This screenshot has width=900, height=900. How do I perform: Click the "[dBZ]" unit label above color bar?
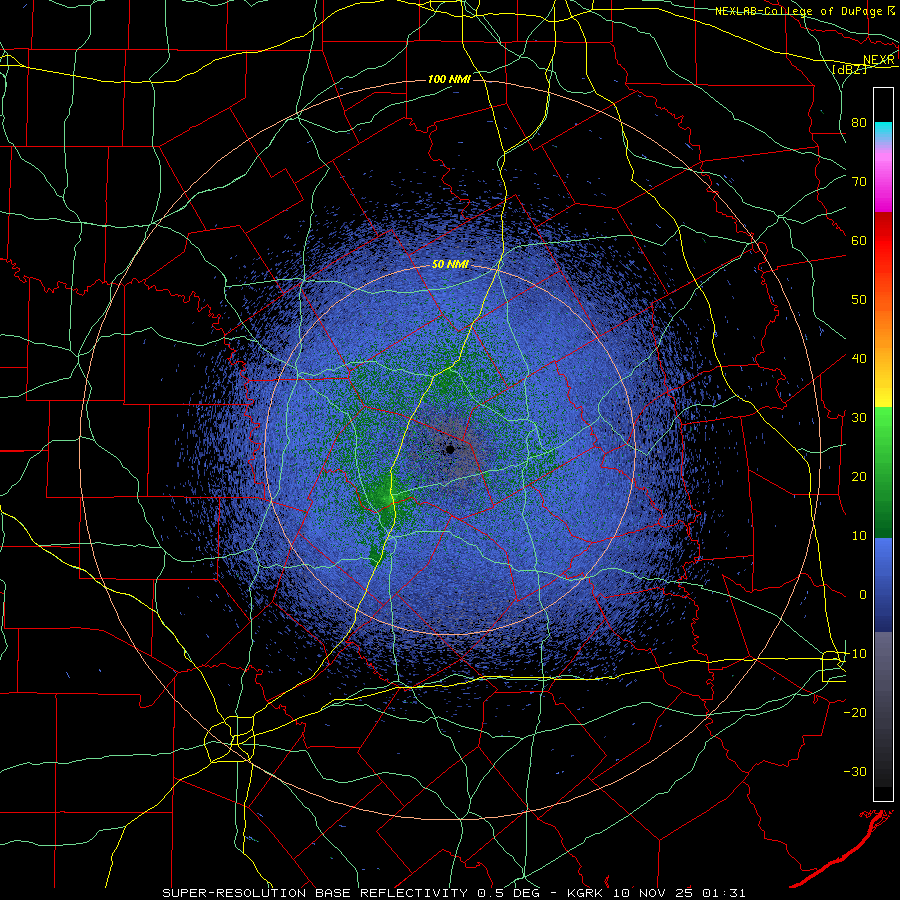tap(849, 69)
